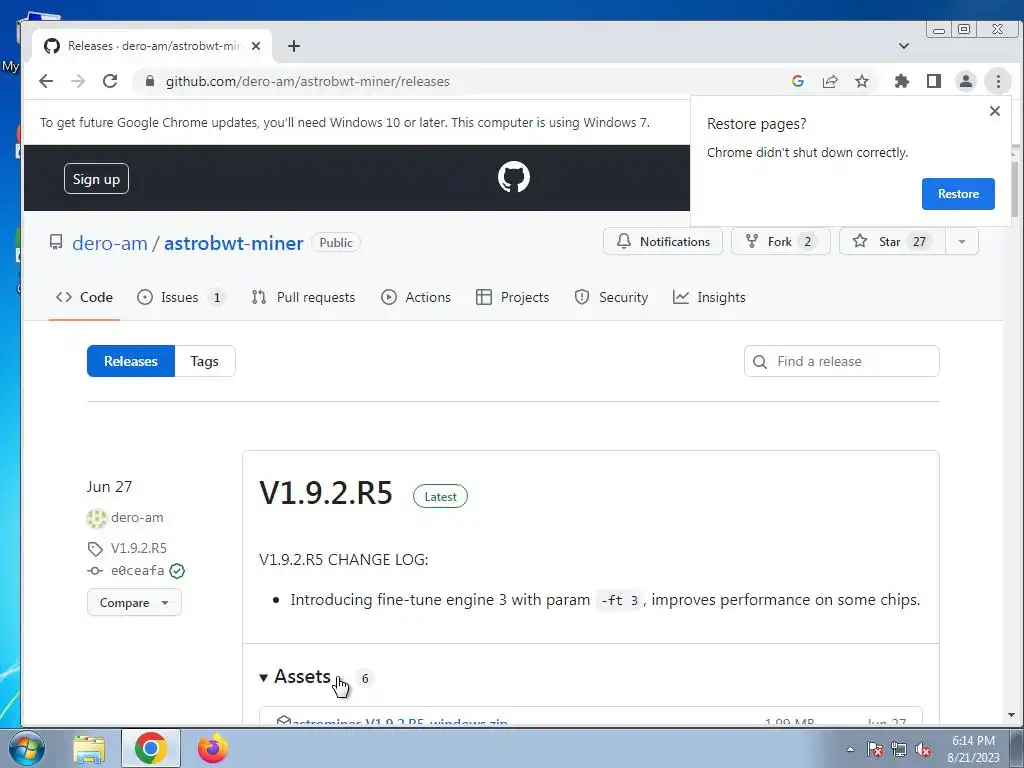Open the Insights tab
Viewport: 1024px width, 768px height.
tap(709, 297)
